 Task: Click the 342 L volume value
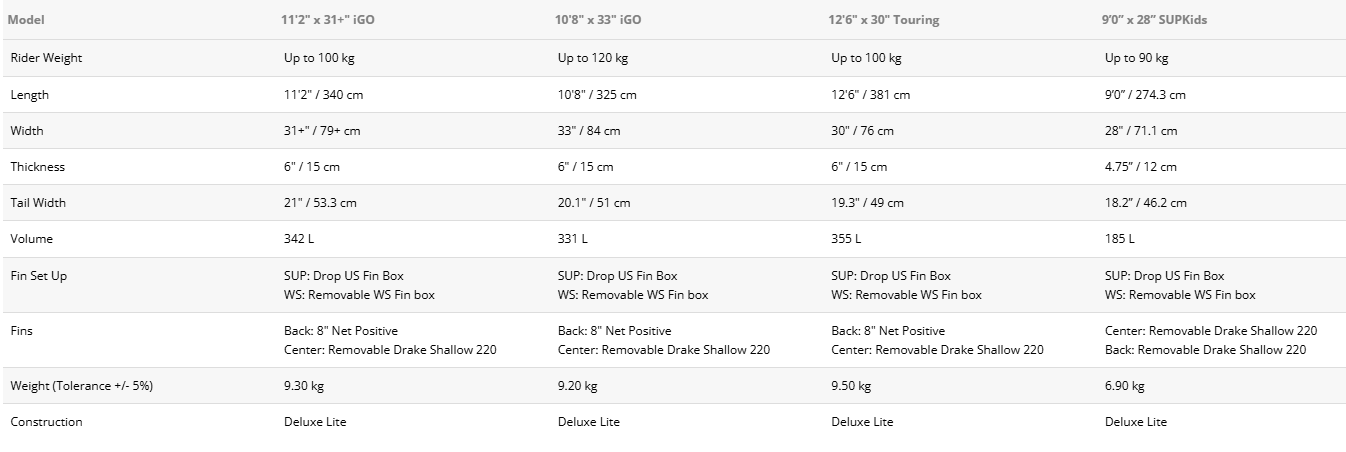pyautogui.click(x=299, y=239)
